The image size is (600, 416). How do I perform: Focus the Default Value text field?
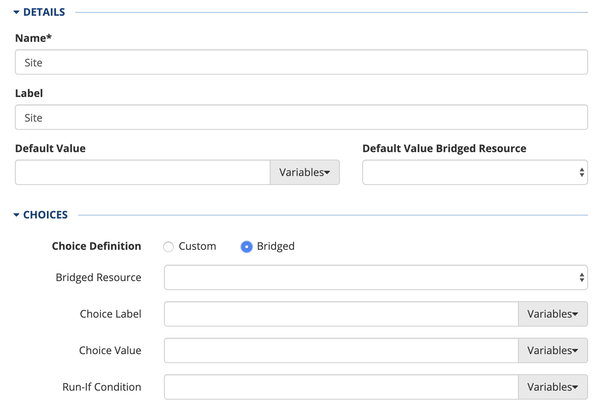pos(143,172)
